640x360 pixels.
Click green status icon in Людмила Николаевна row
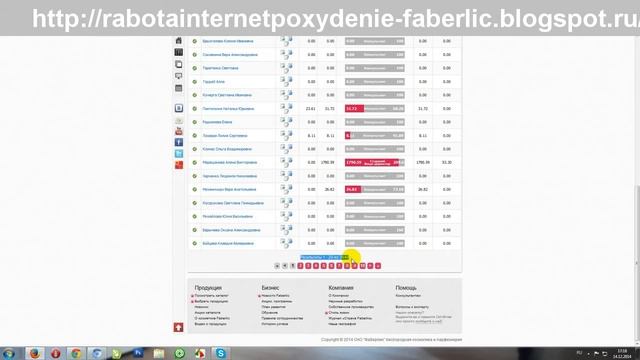point(195,176)
